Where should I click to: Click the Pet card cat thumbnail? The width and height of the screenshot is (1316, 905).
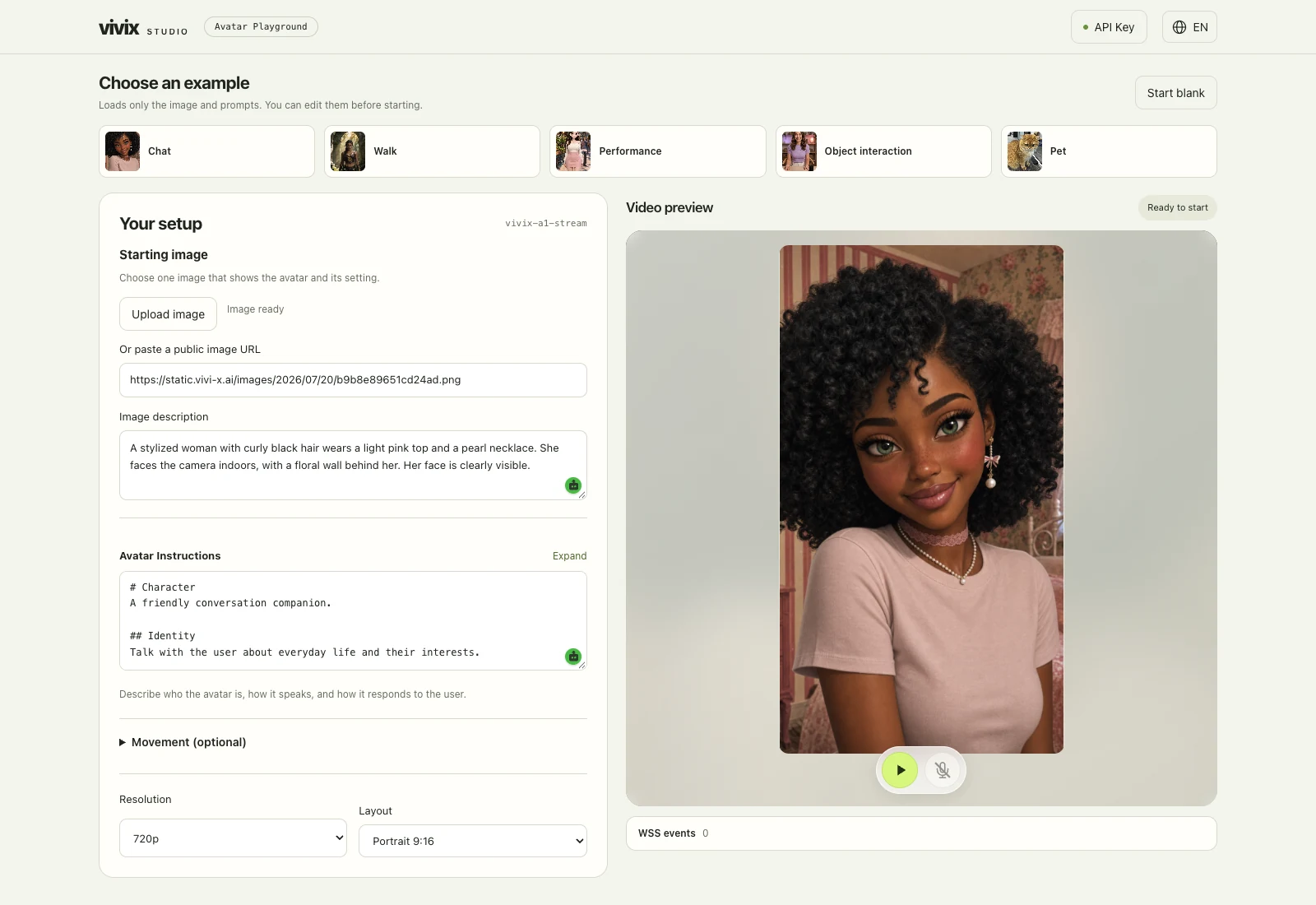point(1025,151)
